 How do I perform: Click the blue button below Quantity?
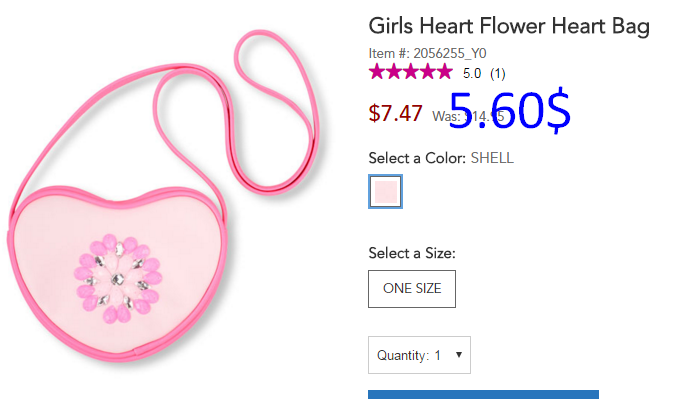(483, 394)
